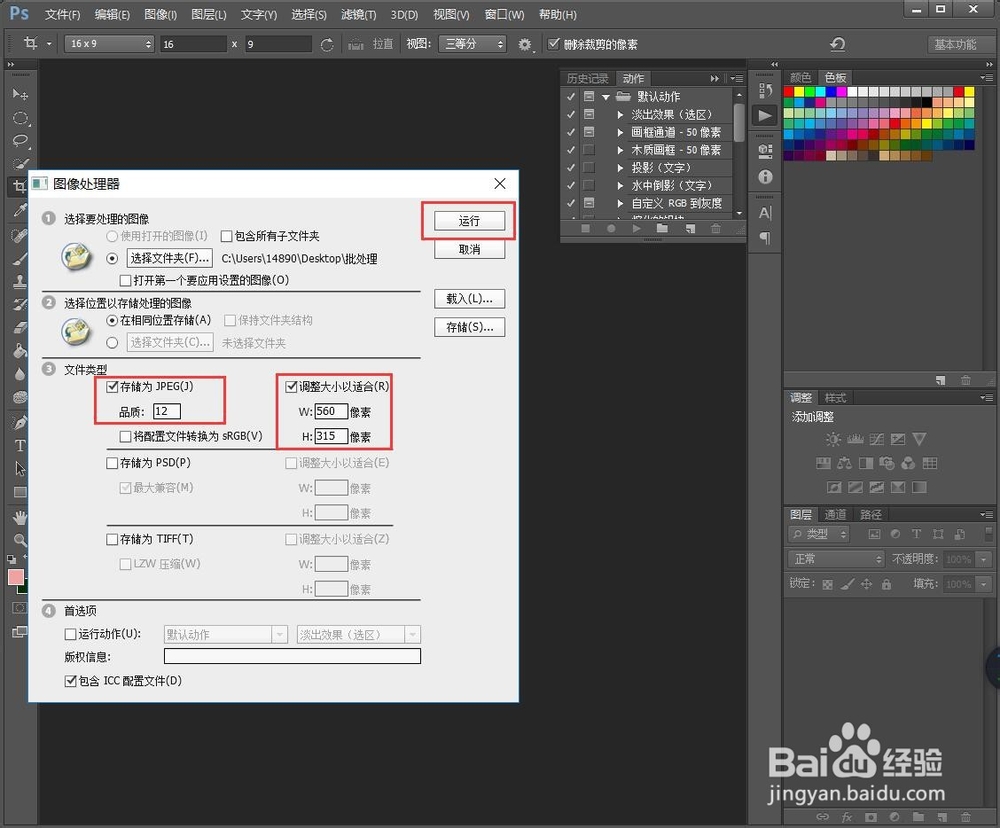Enable convert profile to sRGB checkbox
1000x828 pixels.
(126, 436)
